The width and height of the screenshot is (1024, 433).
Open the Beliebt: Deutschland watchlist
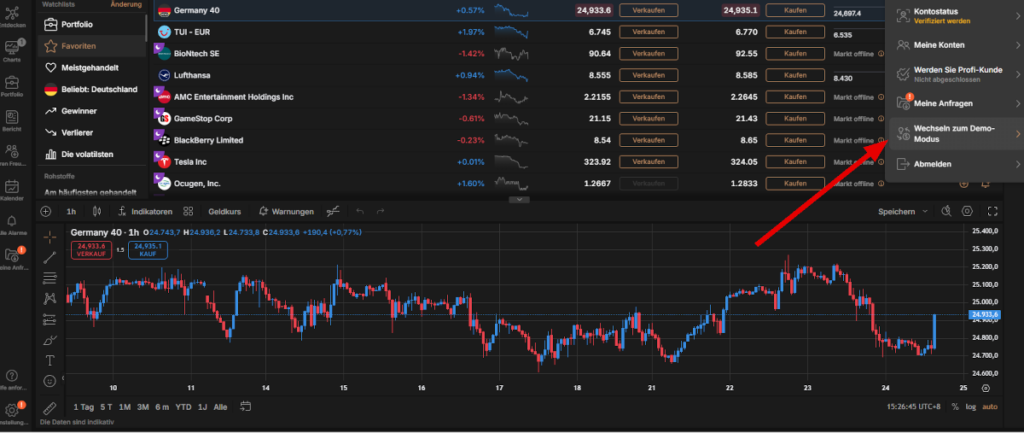(x=91, y=89)
